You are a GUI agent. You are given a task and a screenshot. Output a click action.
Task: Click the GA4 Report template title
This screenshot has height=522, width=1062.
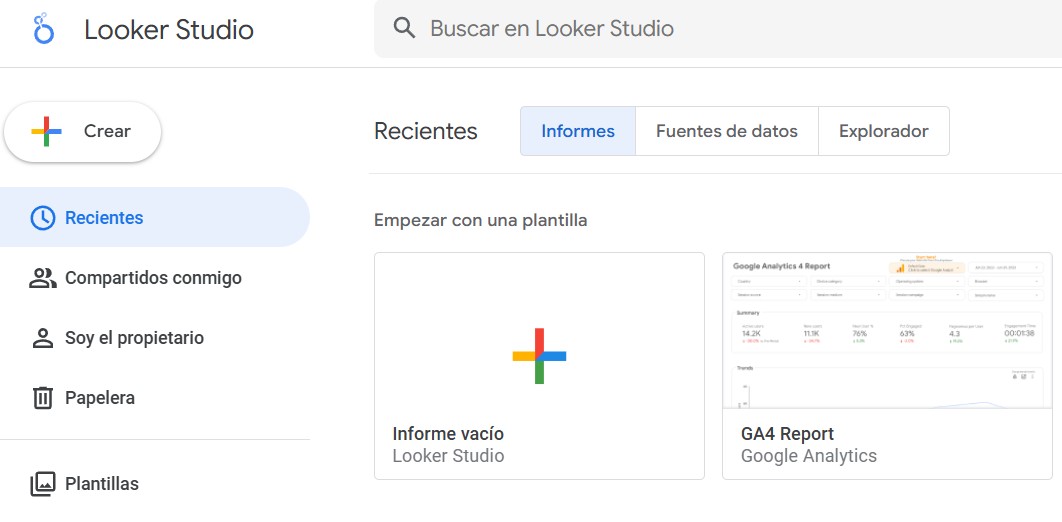point(787,434)
